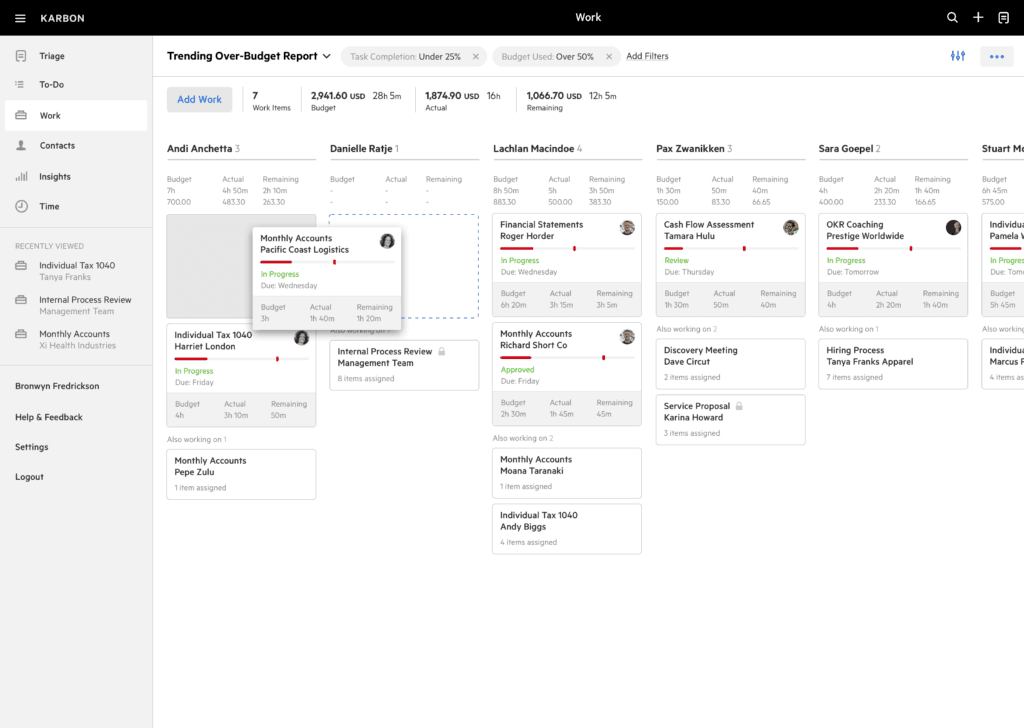Viewport: 1024px width, 728px height.
Task: Open Internal Process Review Management Team card
Action: click(404, 365)
